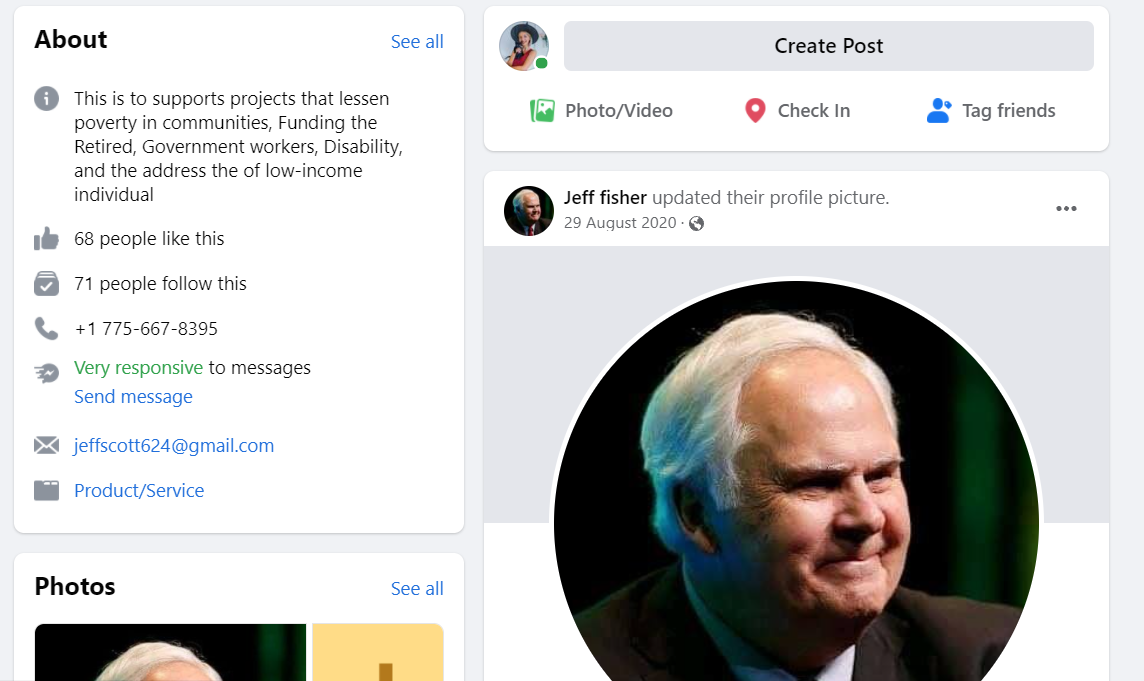Click See all in About section
This screenshot has width=1144, height=681.
[417, 41]
